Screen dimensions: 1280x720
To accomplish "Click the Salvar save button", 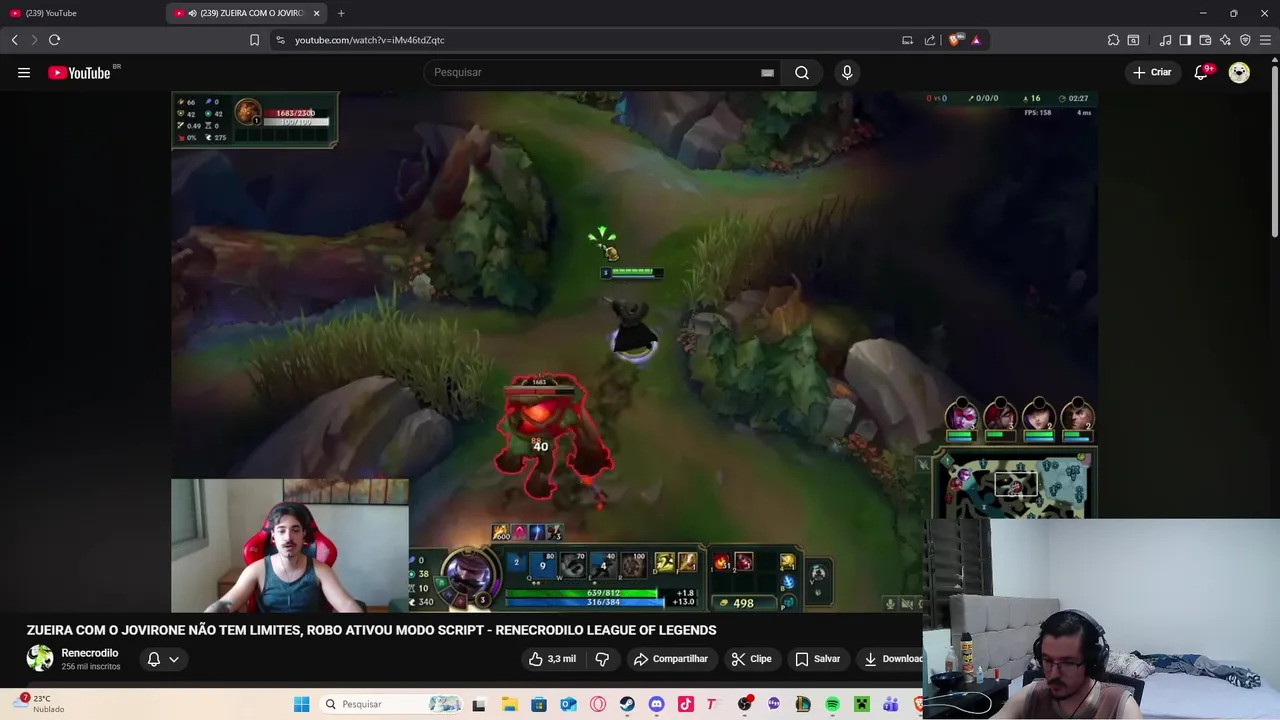I will (x=817, y=659).
